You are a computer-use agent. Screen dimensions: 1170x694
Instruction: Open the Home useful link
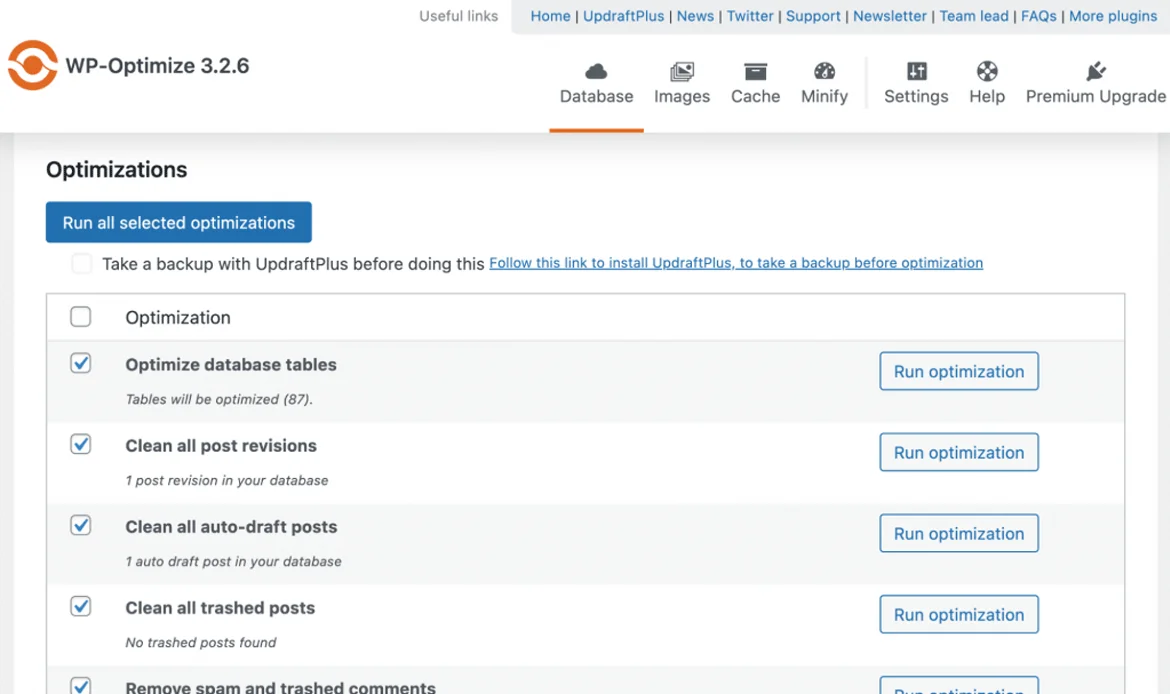pos(551,16)
